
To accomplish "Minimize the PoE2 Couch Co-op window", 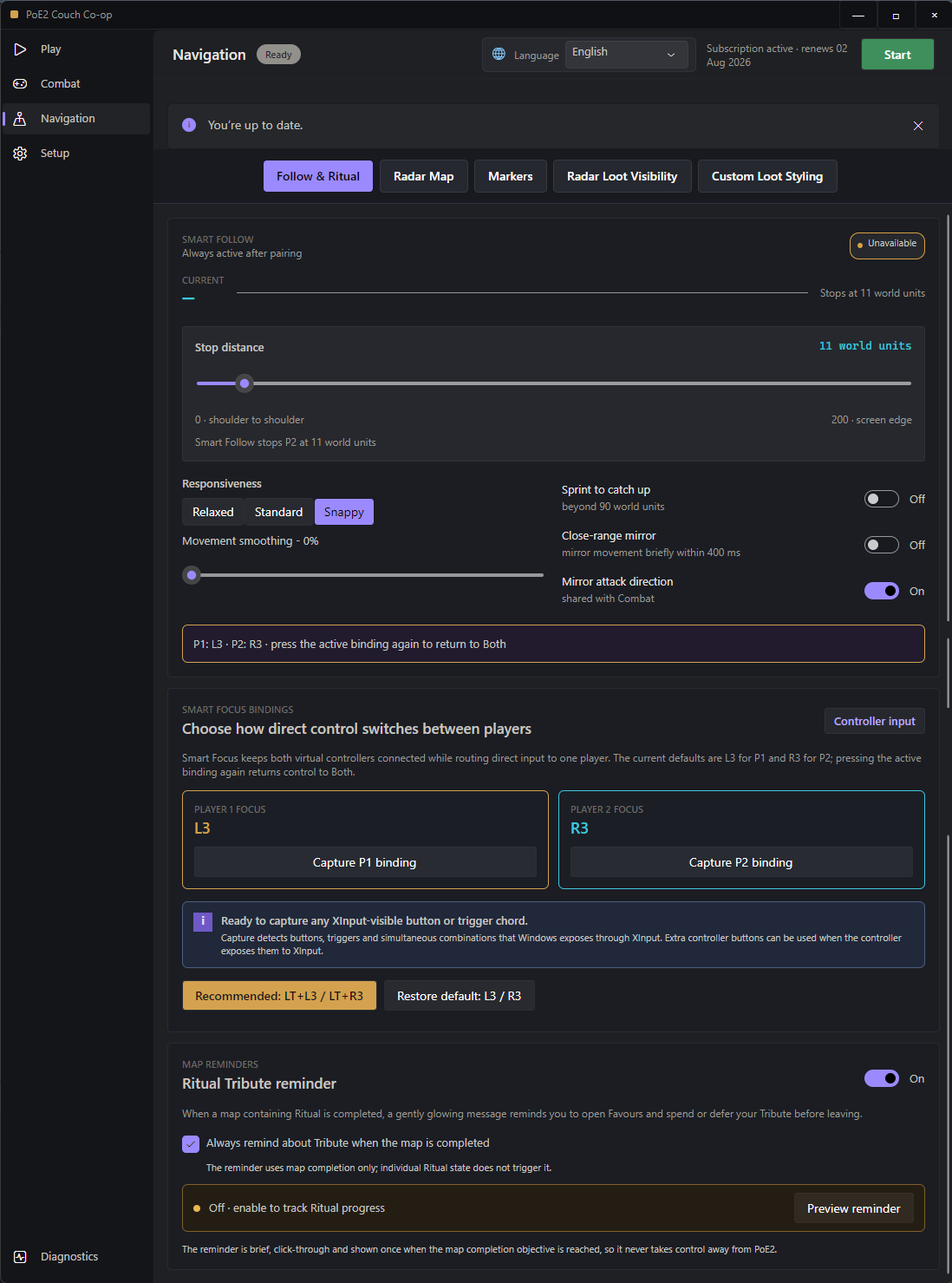I will 858,15.
